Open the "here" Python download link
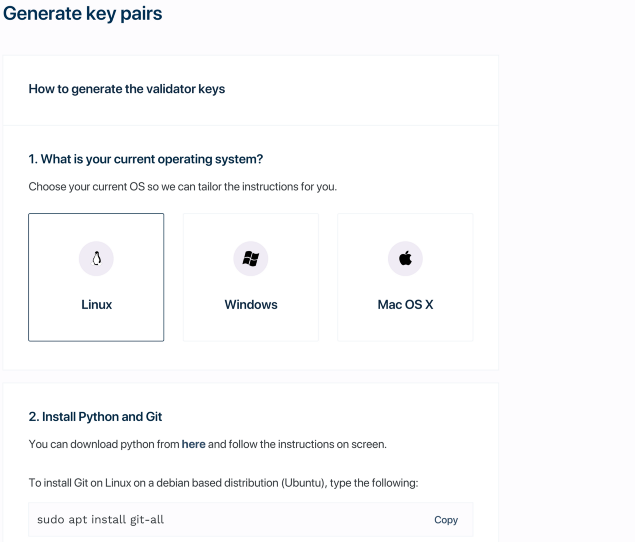The width and height of the screenshot is (635, 542). (x=193, y=443)
